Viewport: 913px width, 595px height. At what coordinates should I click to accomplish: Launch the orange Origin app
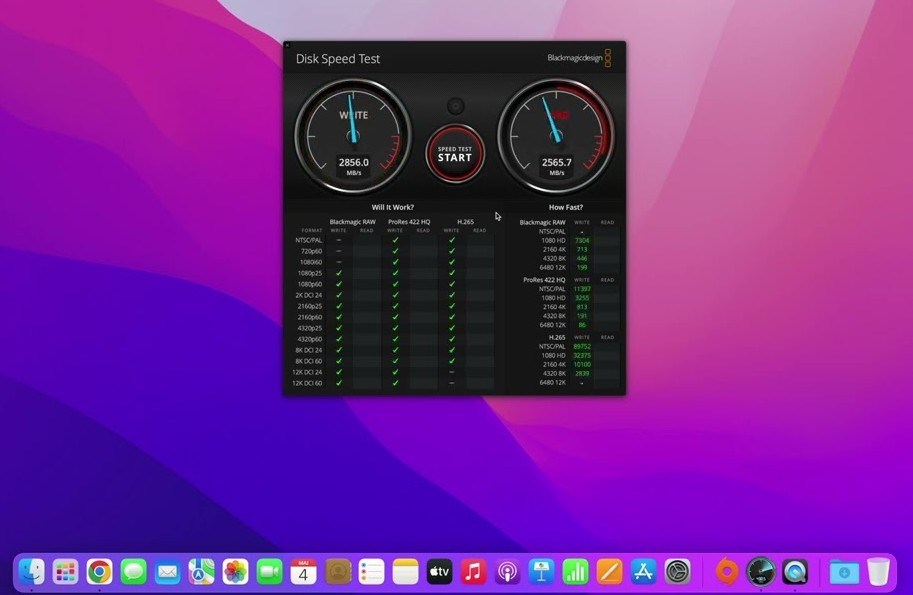coord(727,572)
